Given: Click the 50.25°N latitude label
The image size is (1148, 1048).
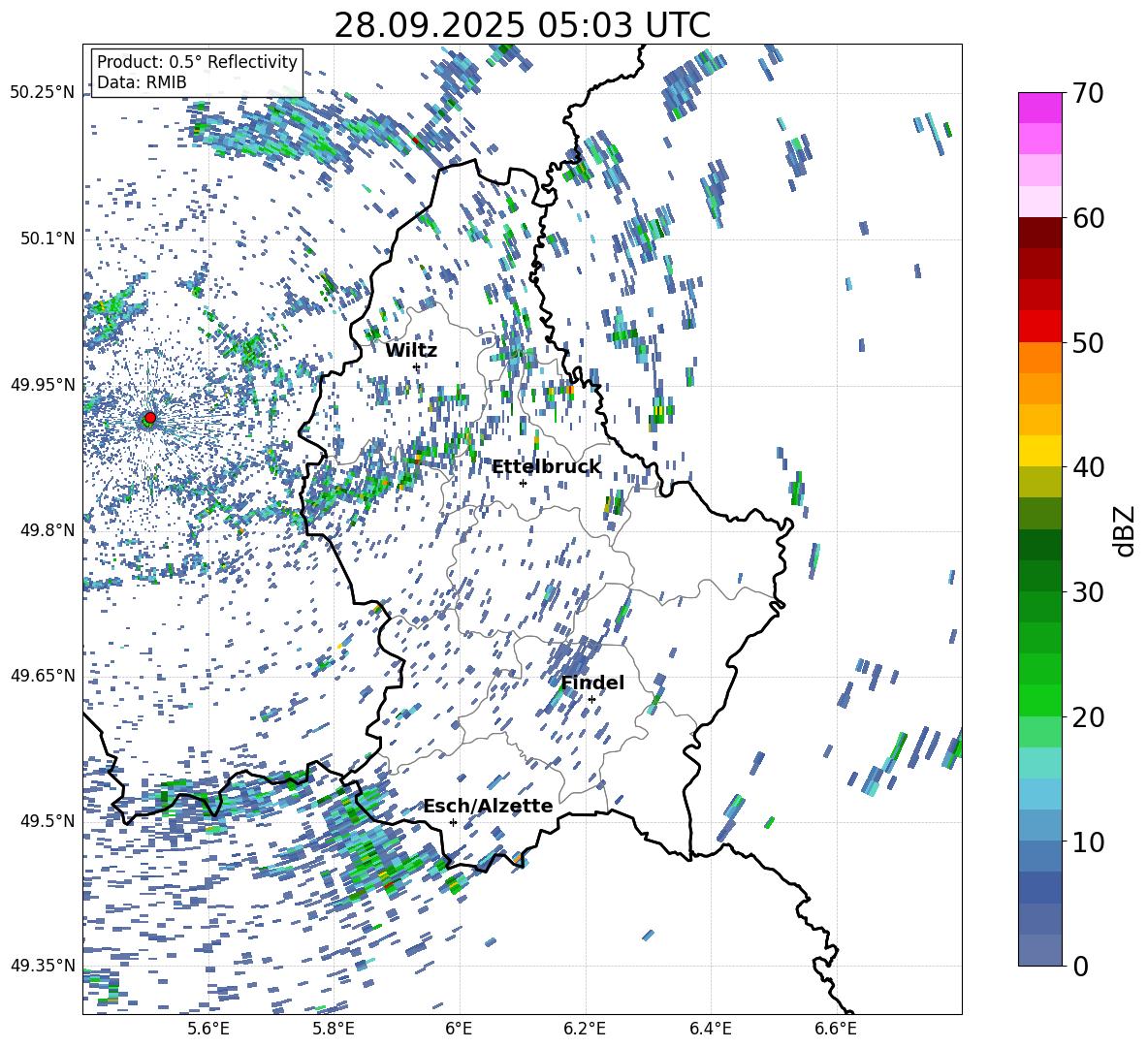Looking at the screenshot, I should 43,93.
